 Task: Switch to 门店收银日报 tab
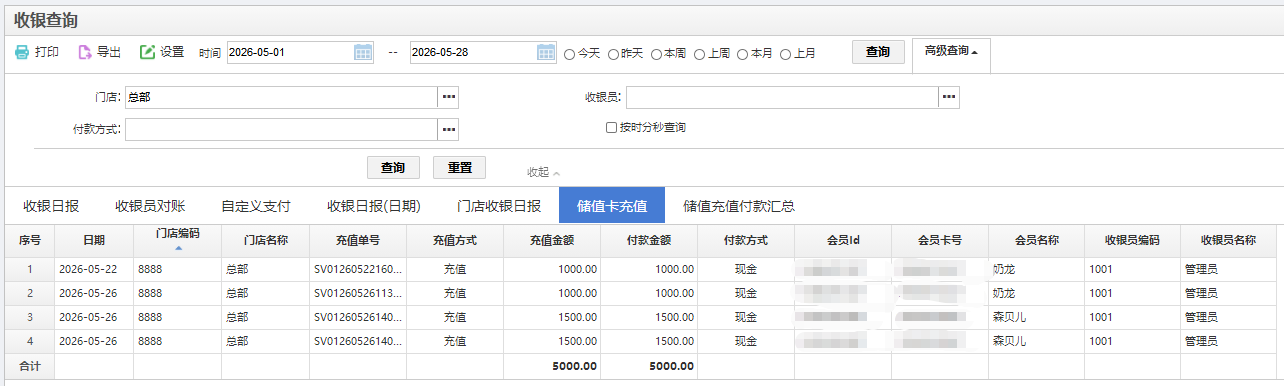[x=499, y=206]
